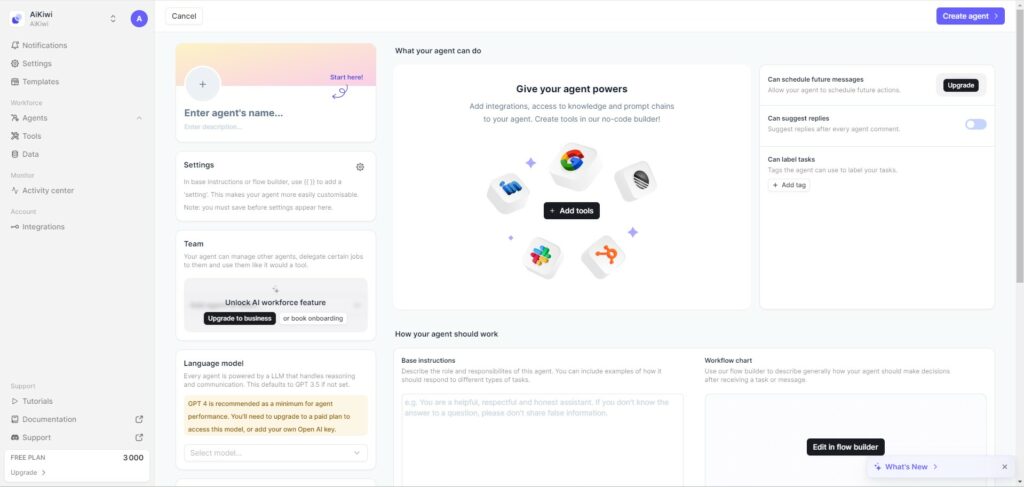Image resolution: width=1024 pixels, height=487 pixels.
Task: Open Documentation external link icon
Action: coord(138,419)
